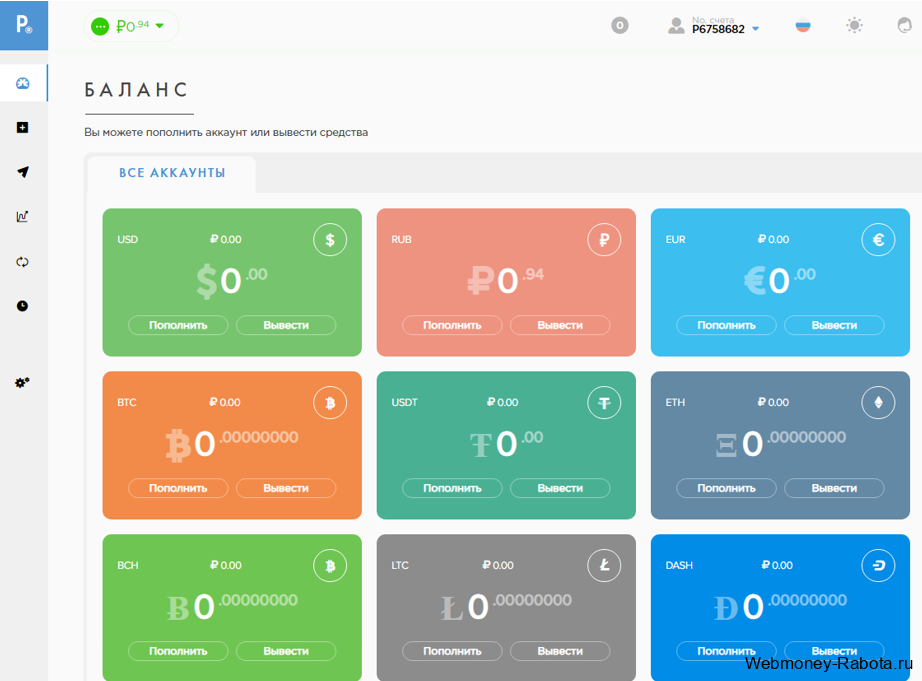Click Вывести on the BTC card
922x681 pixels.
[286, 488]
